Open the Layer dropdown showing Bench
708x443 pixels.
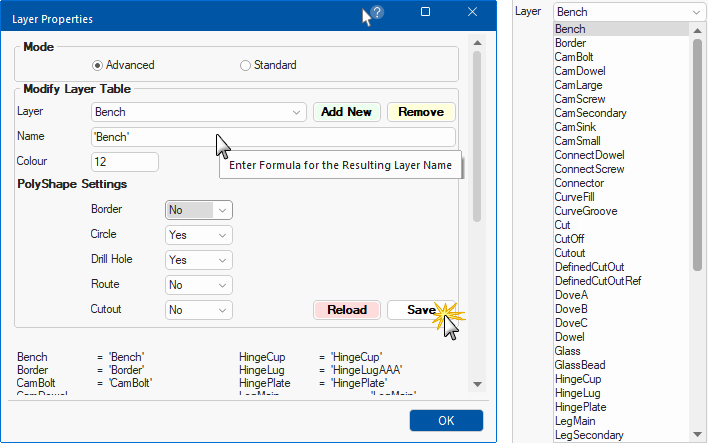[x=198, y=112]
